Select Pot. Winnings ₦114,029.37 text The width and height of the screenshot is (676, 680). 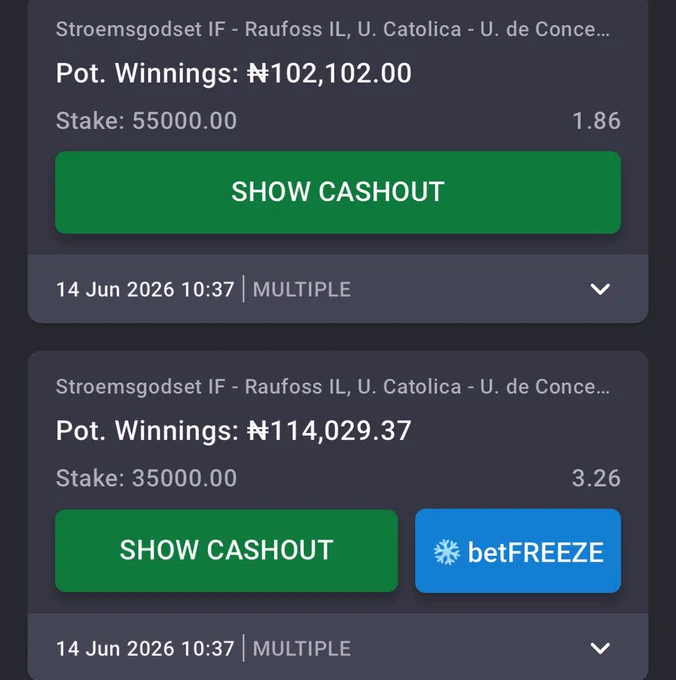234,431
